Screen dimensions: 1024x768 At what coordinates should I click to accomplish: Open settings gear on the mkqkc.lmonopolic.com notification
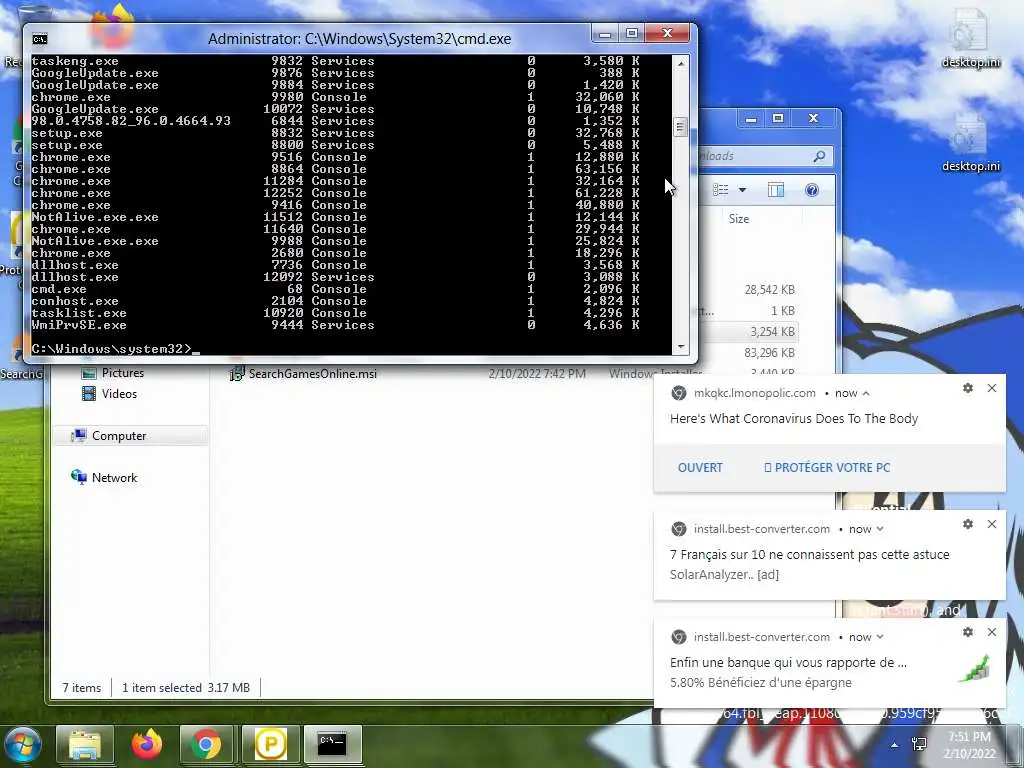coord(968,388)
